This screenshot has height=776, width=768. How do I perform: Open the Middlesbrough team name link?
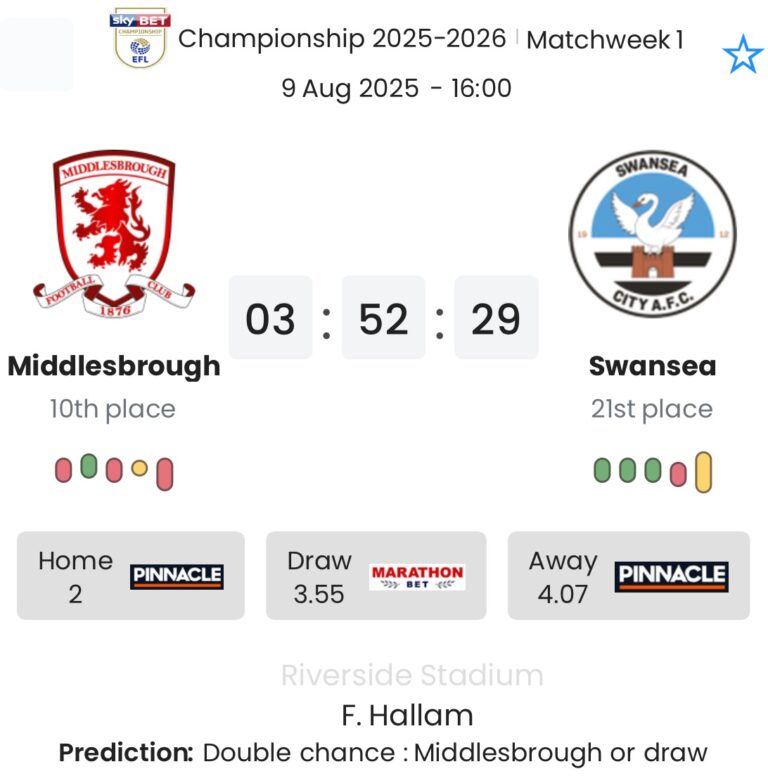[113, 366]
